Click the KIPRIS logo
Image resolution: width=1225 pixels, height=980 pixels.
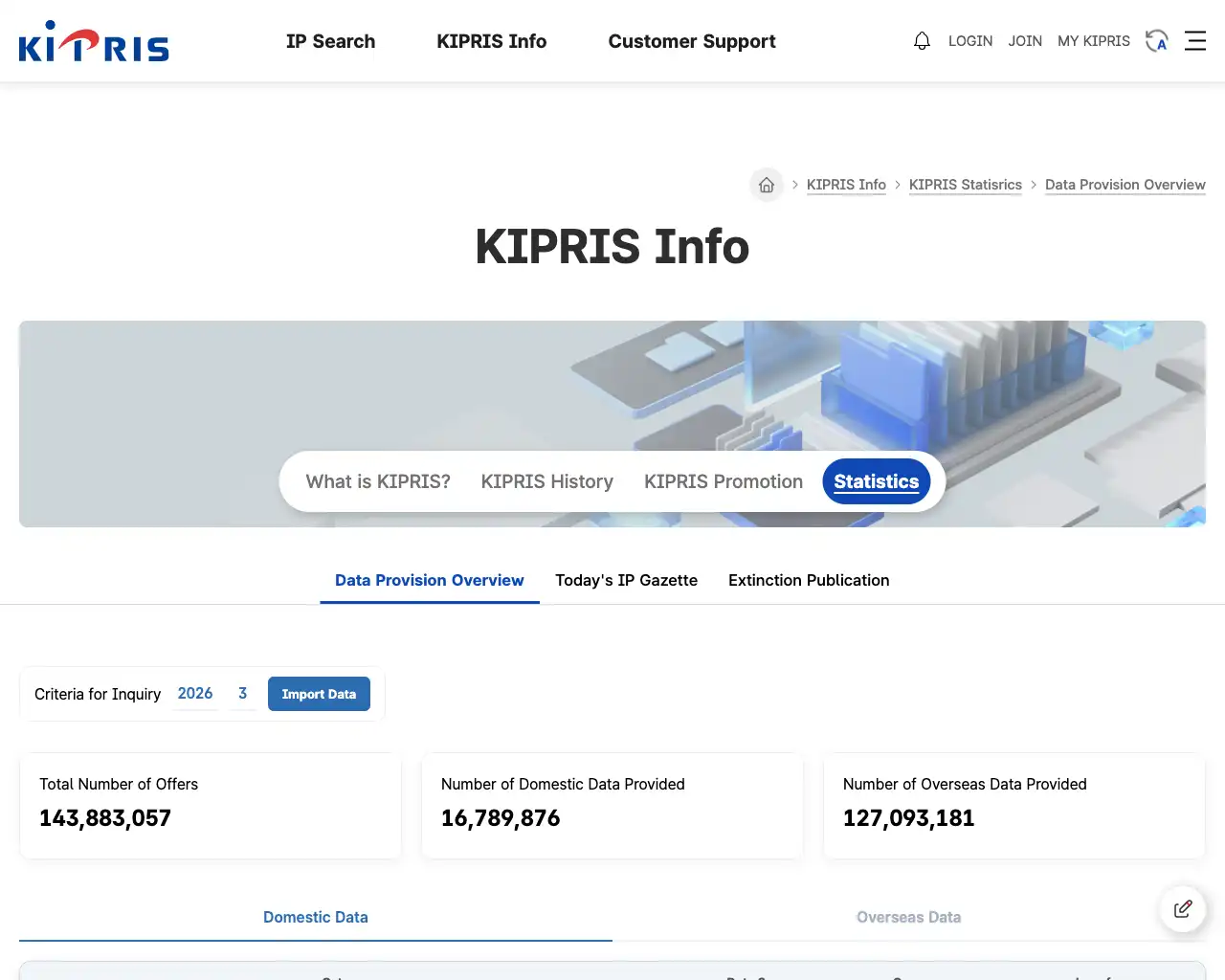point(94,41)
